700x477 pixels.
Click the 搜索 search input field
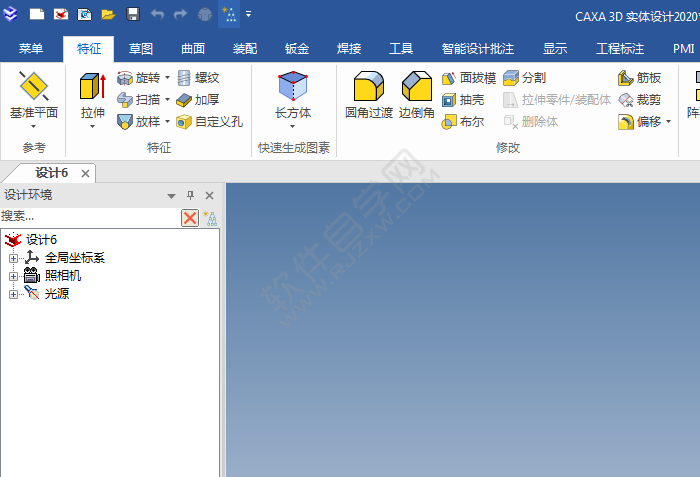pyautogui.click(x=88, y=216)
